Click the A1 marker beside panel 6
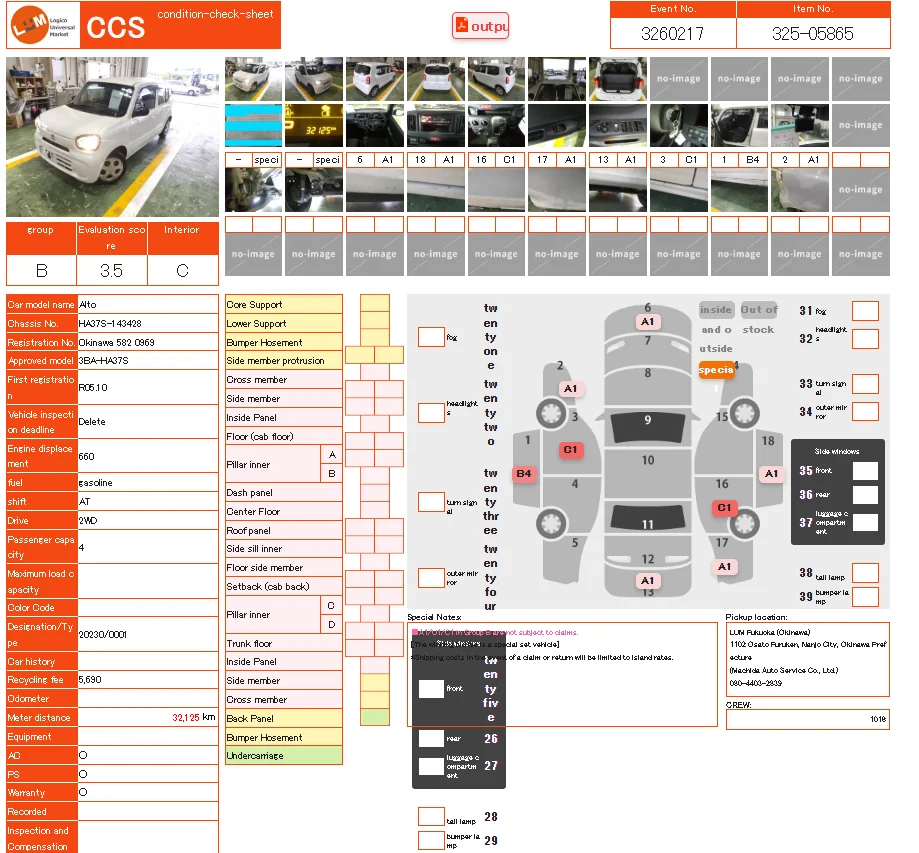This screenshot has height=853, width=919. coord(648,322)
